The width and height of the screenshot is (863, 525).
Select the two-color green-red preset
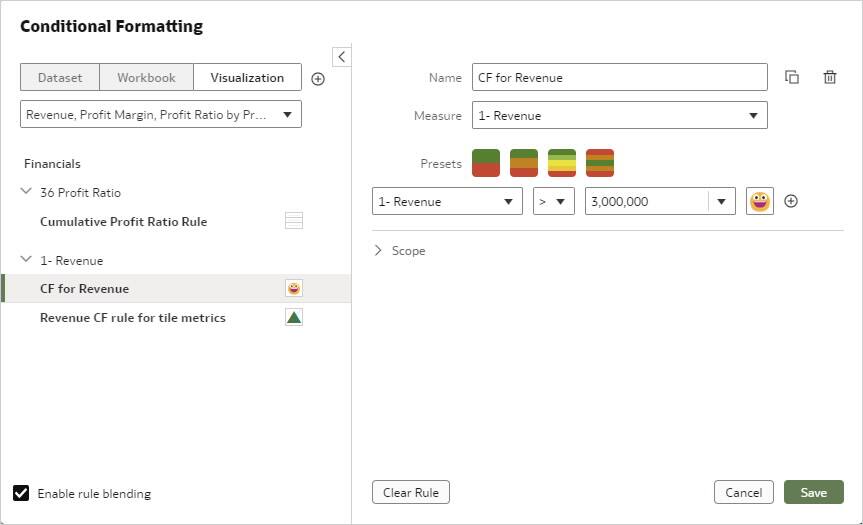coord(486,163)
